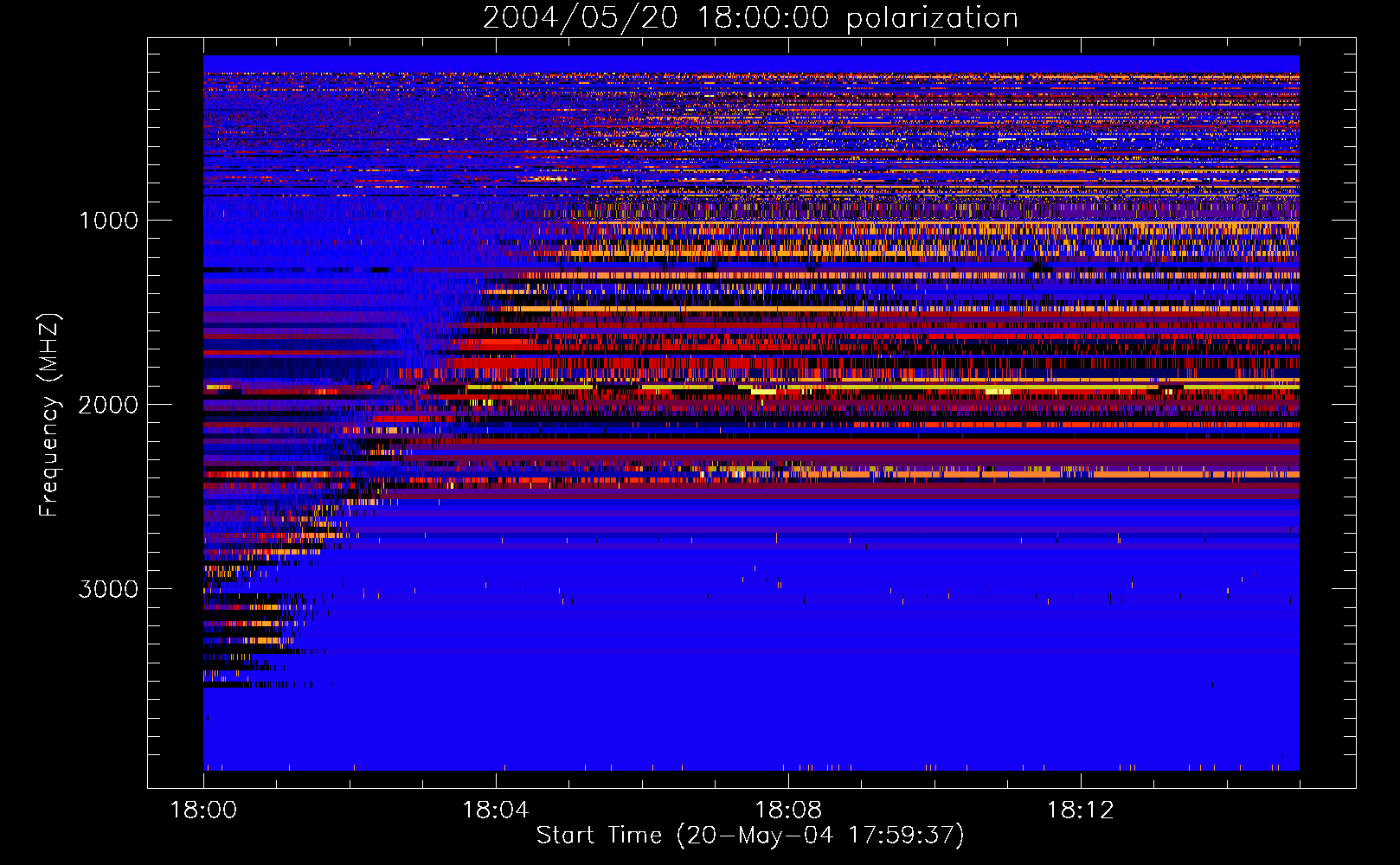Click the '18:12' time tick label
Image resolution: width=1400 pixels, height=865 pixels.
pyautogui.click(x=1081, y=810)
